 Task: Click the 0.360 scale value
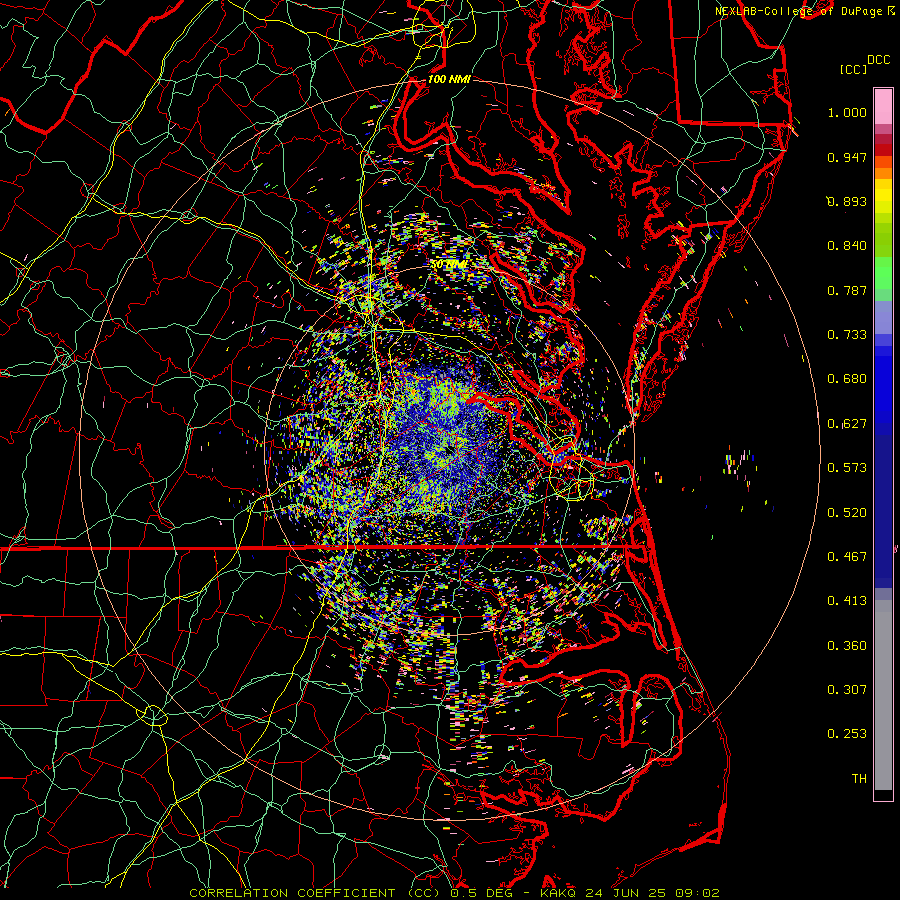pyautogui.click(x=847, y=646)
